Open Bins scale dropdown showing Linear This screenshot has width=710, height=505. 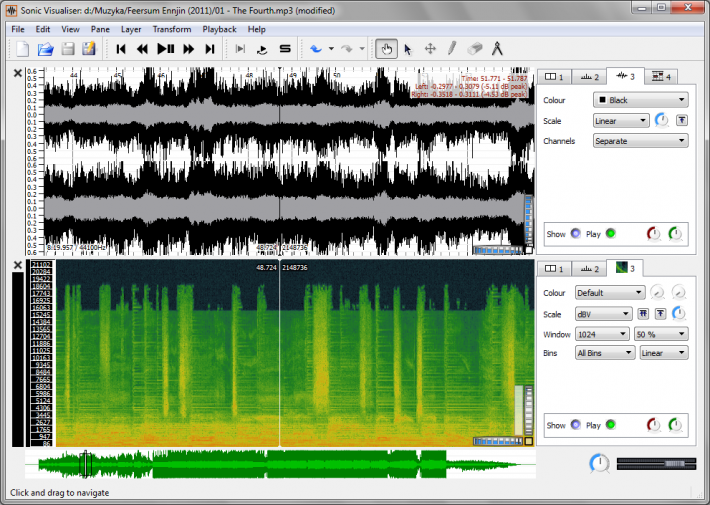[664, 353]
